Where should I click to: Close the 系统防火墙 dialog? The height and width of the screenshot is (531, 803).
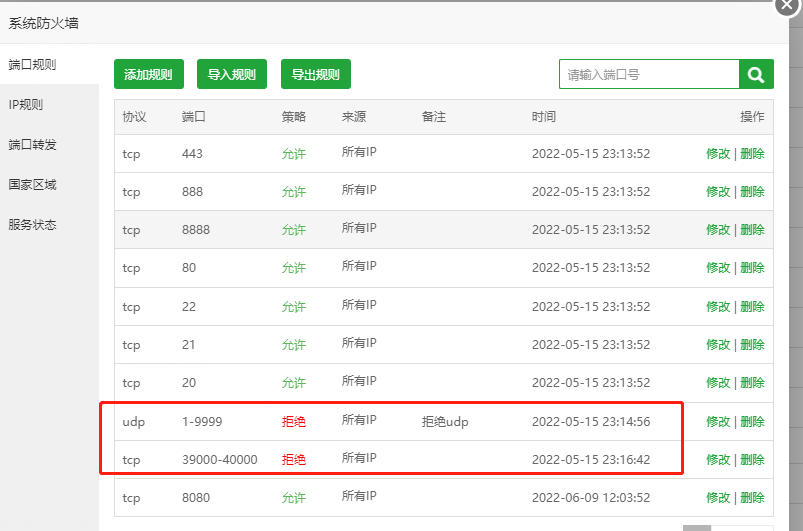click(x=789, y=5)
